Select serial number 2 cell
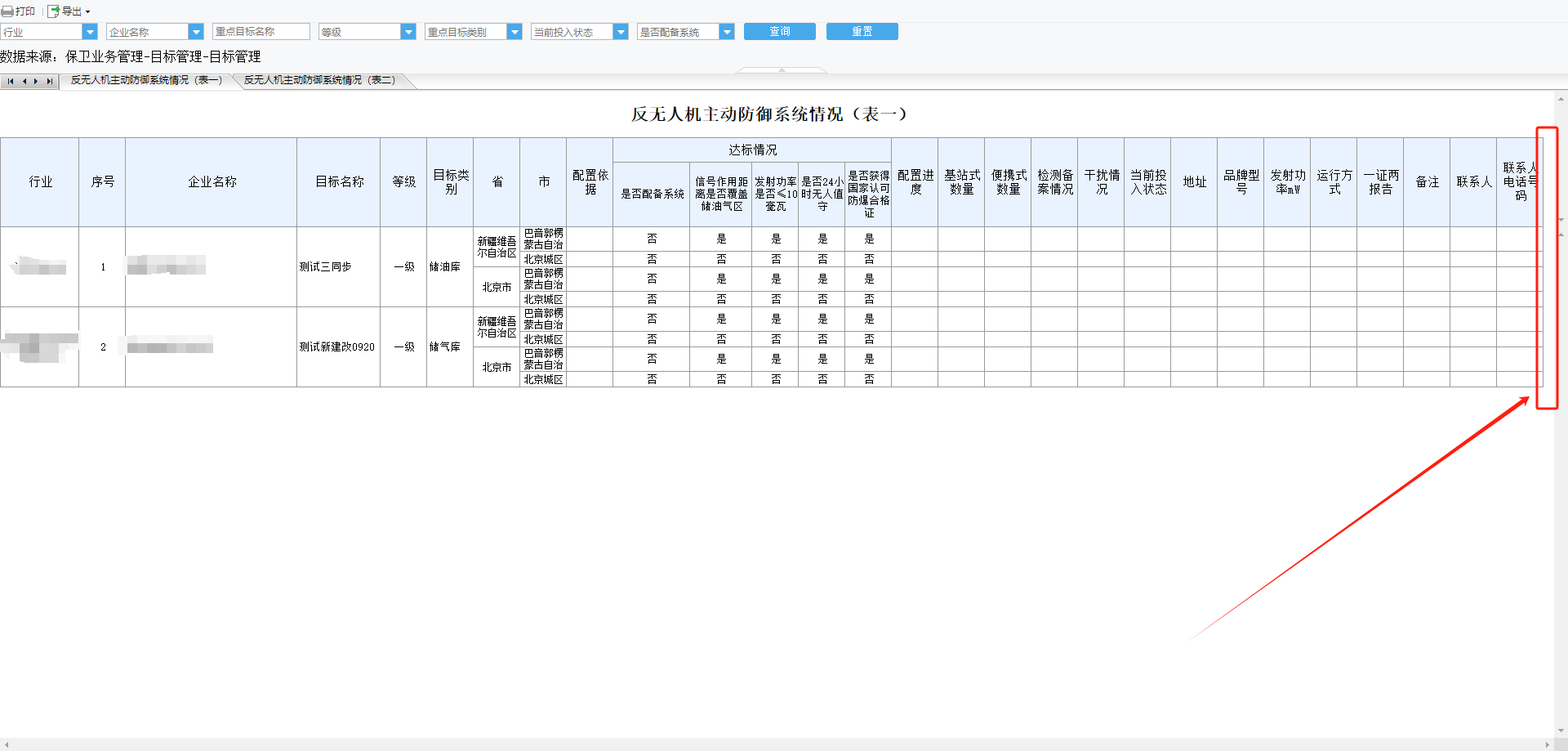The width and height of the screenshot is (1568, 751). 102,347
